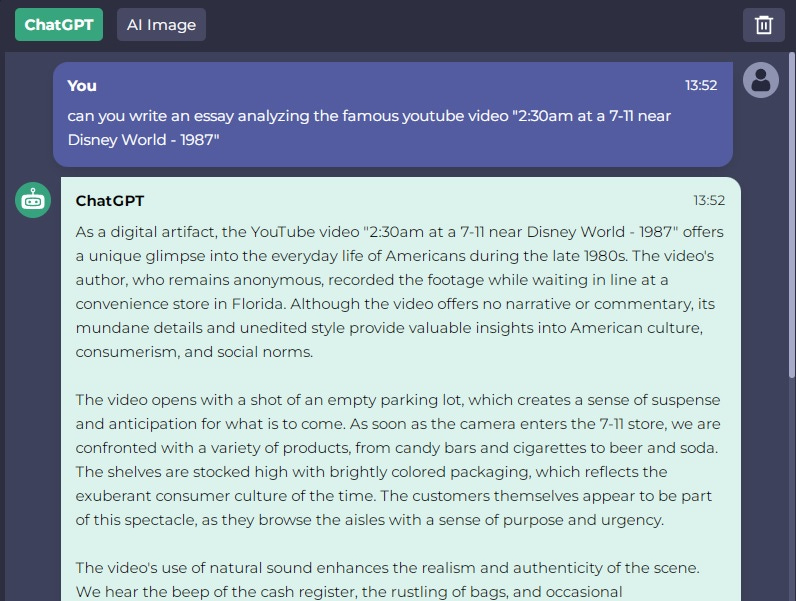Screen dimensions: 796x601
Task: Switch to the ChatGPT tab
Action: (59, 24)
